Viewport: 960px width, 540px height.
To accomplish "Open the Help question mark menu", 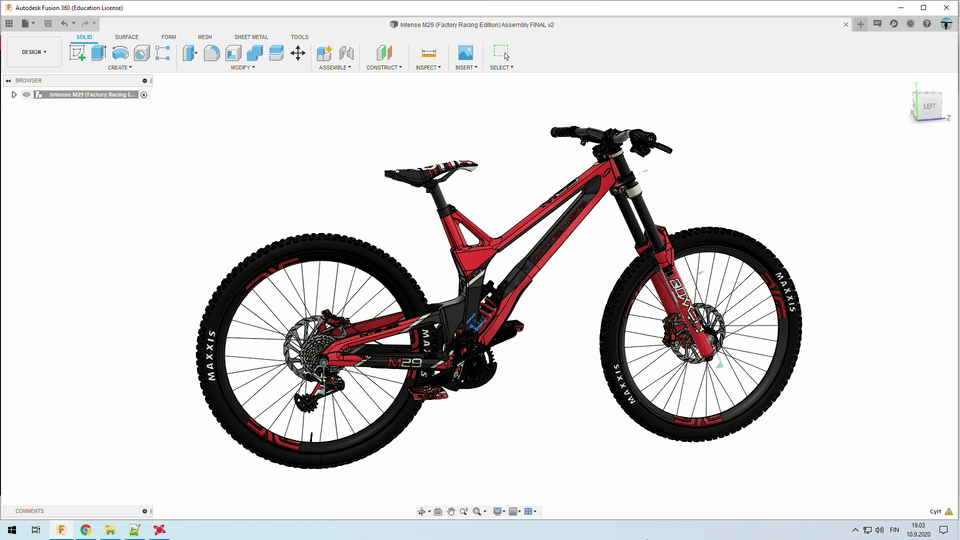I will [x=927, y=24].
